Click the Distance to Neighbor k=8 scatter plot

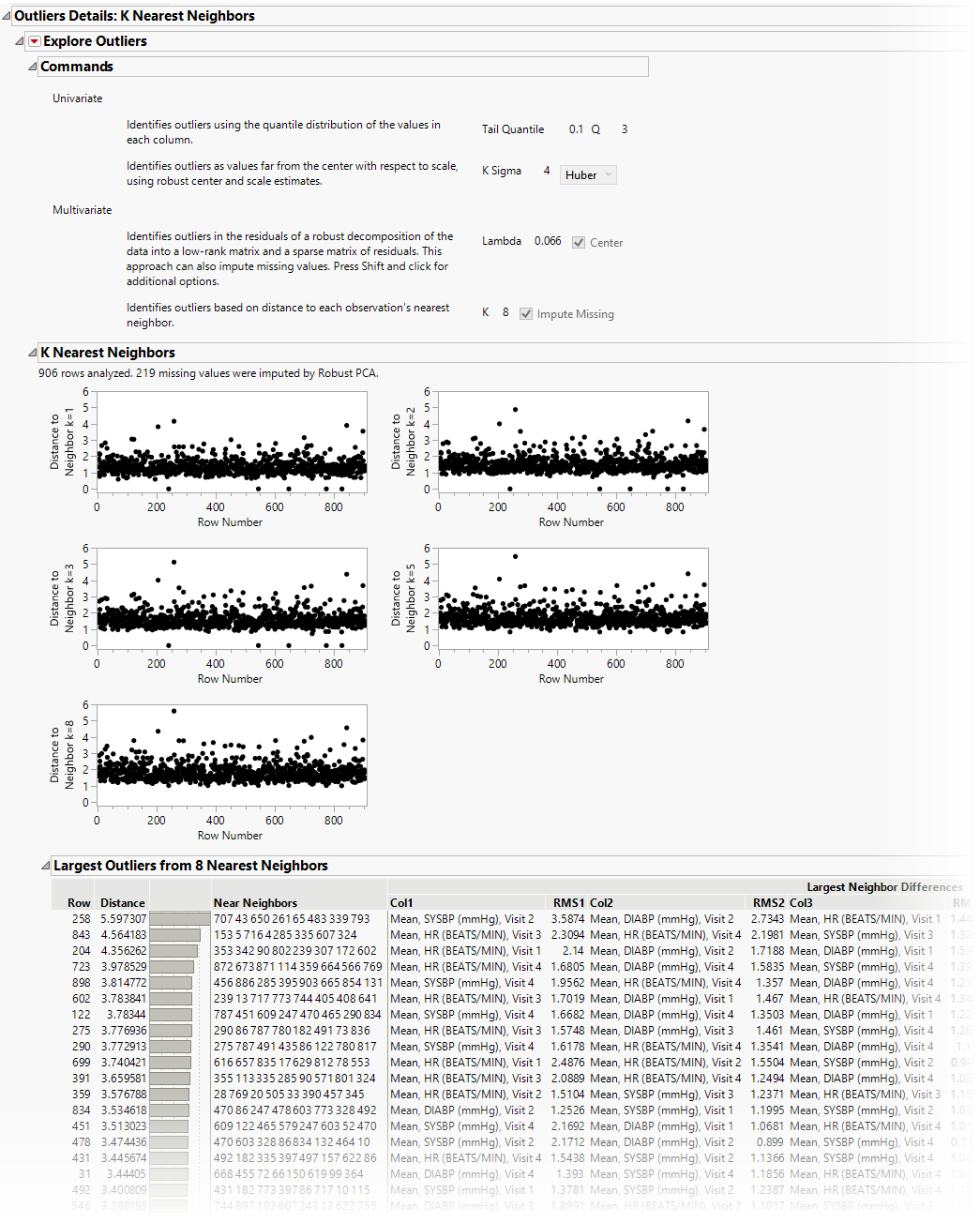pos(232,754)
